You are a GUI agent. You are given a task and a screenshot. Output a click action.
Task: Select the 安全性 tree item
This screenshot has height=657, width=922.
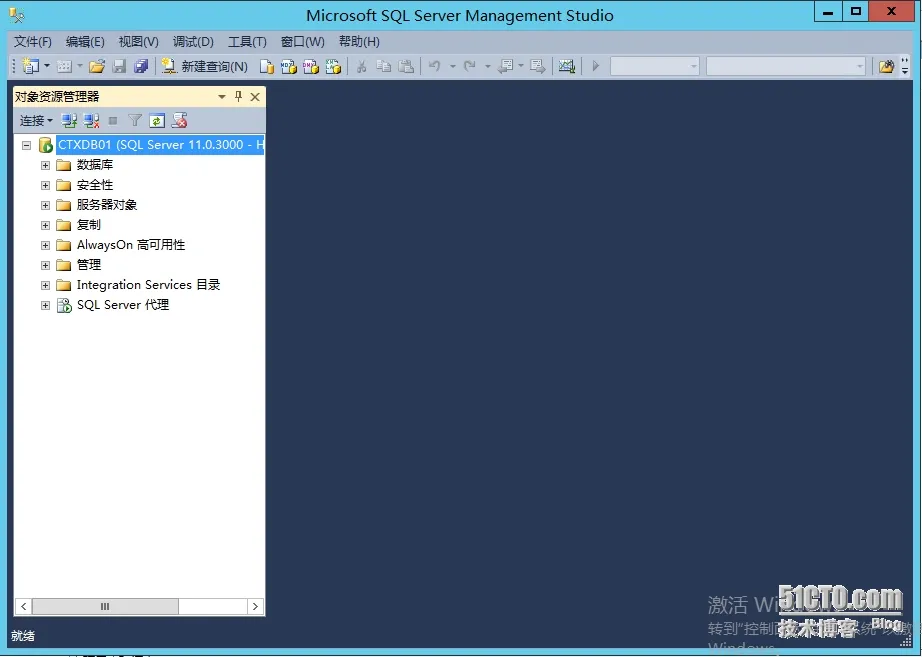coord(95,185)
